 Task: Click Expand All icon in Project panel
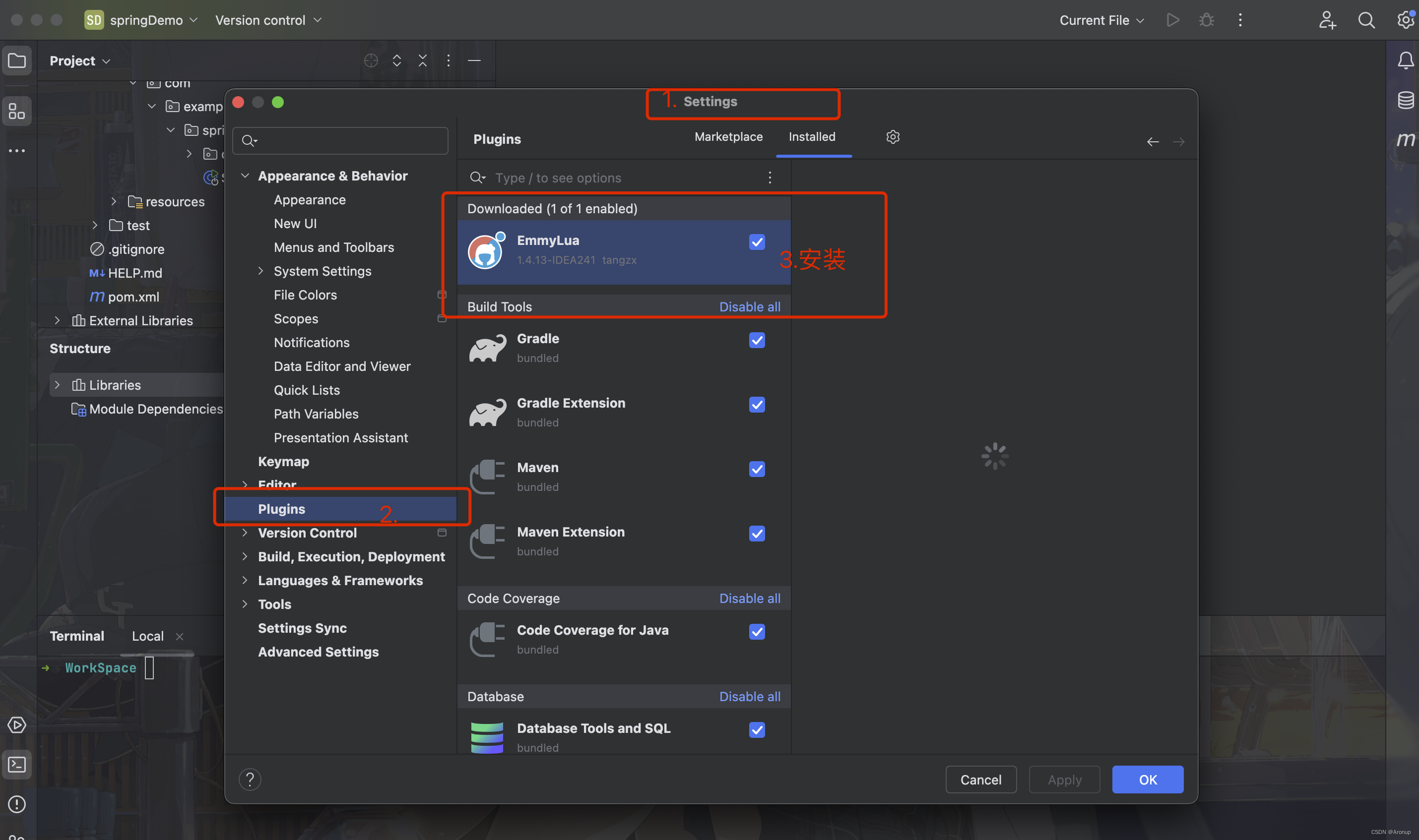397,60
